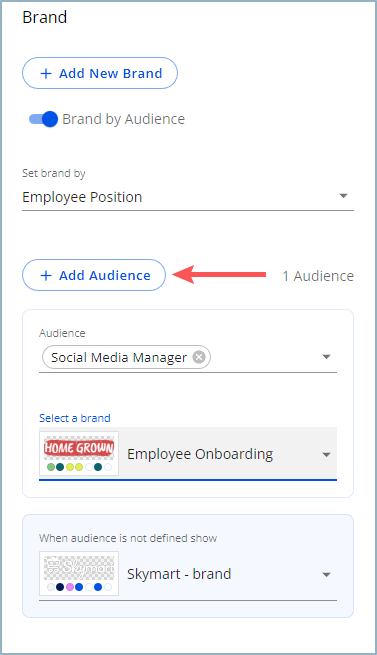Click the Select a brand label

75,418
